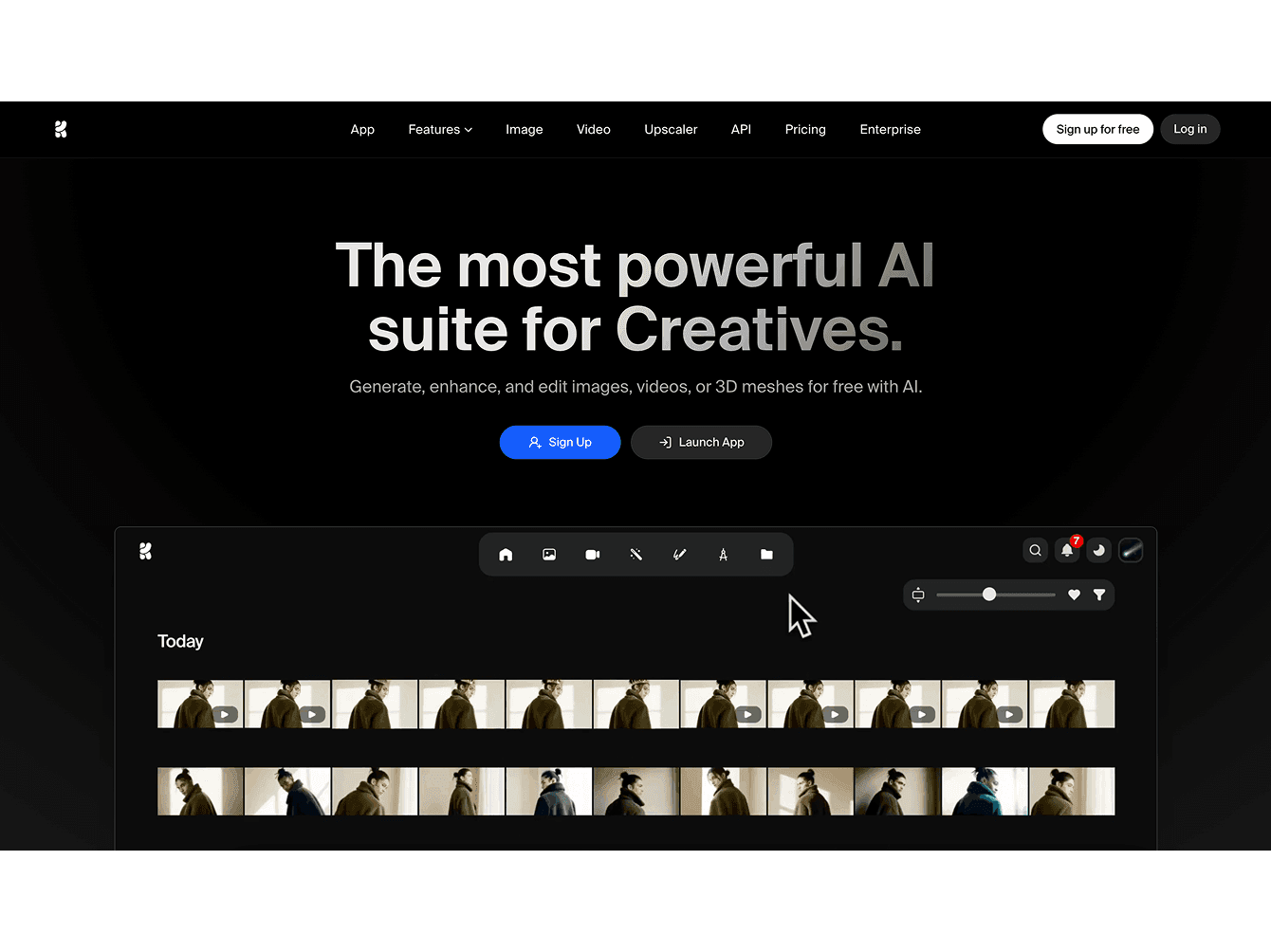Viewport: 1271px width, 952px height.
Task: Select the Video generation tool
Action: [x=592, y=554]
